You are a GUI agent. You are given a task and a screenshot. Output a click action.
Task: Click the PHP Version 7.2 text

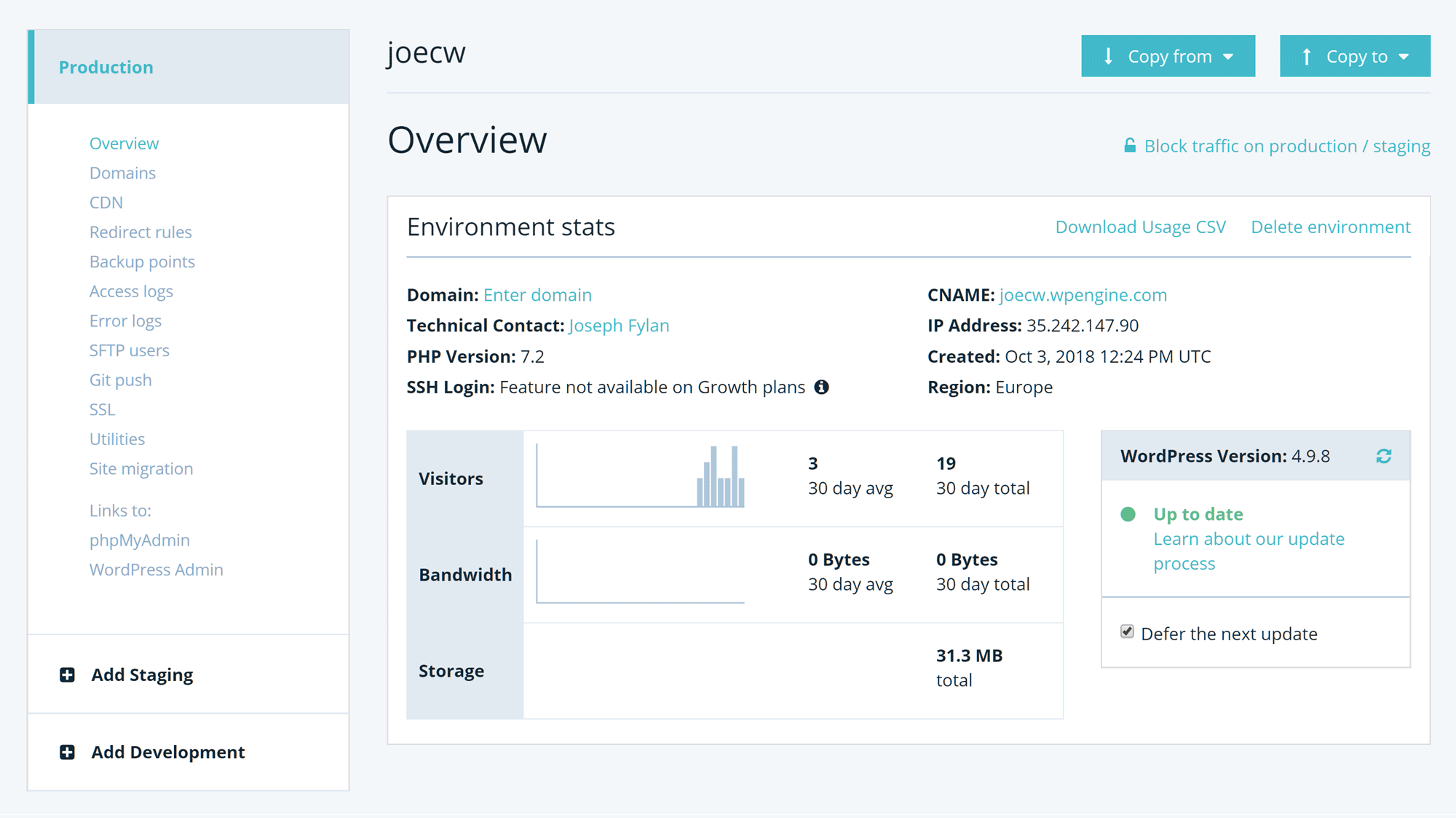pos(475,357)
